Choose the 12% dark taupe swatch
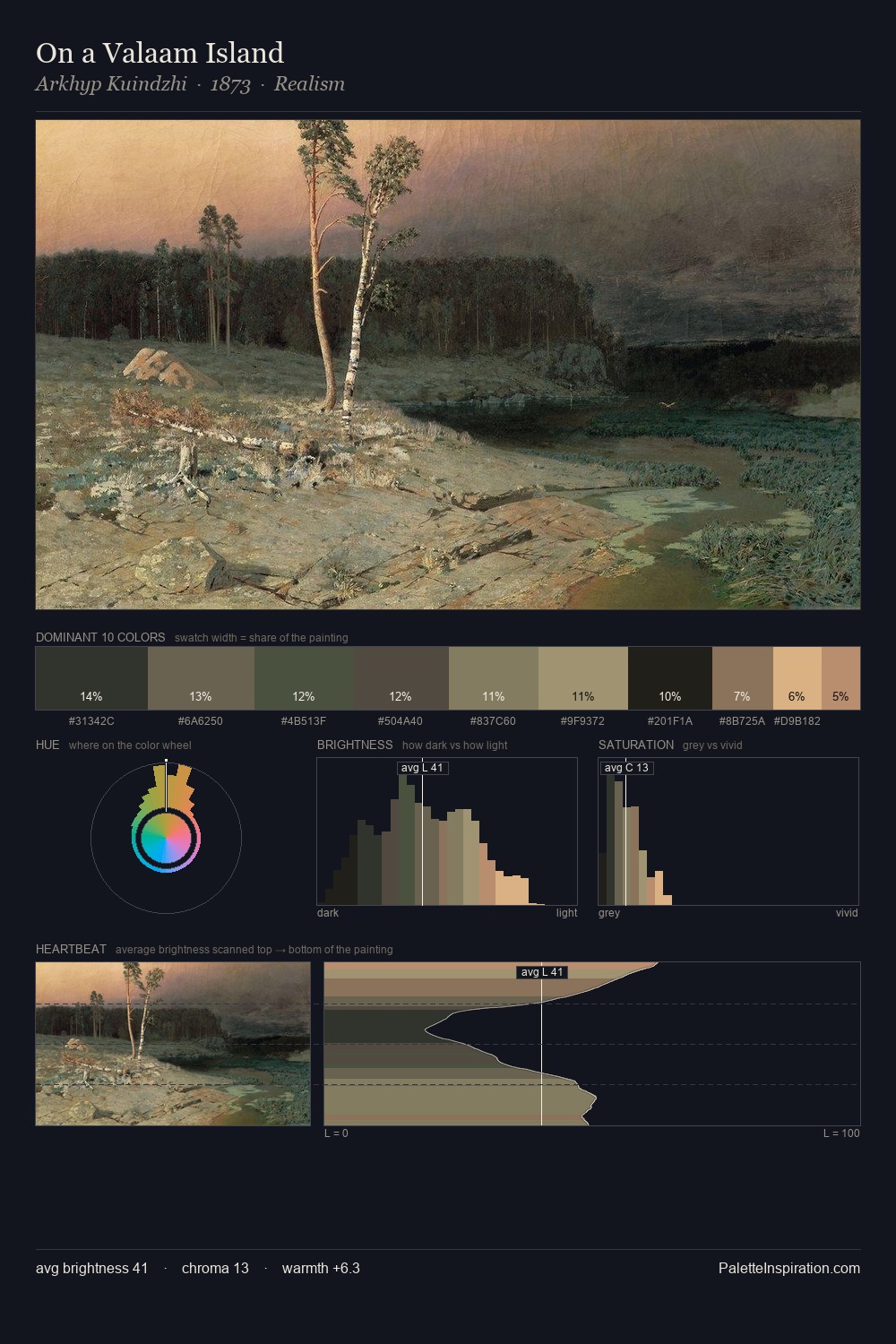 [401, 678]
